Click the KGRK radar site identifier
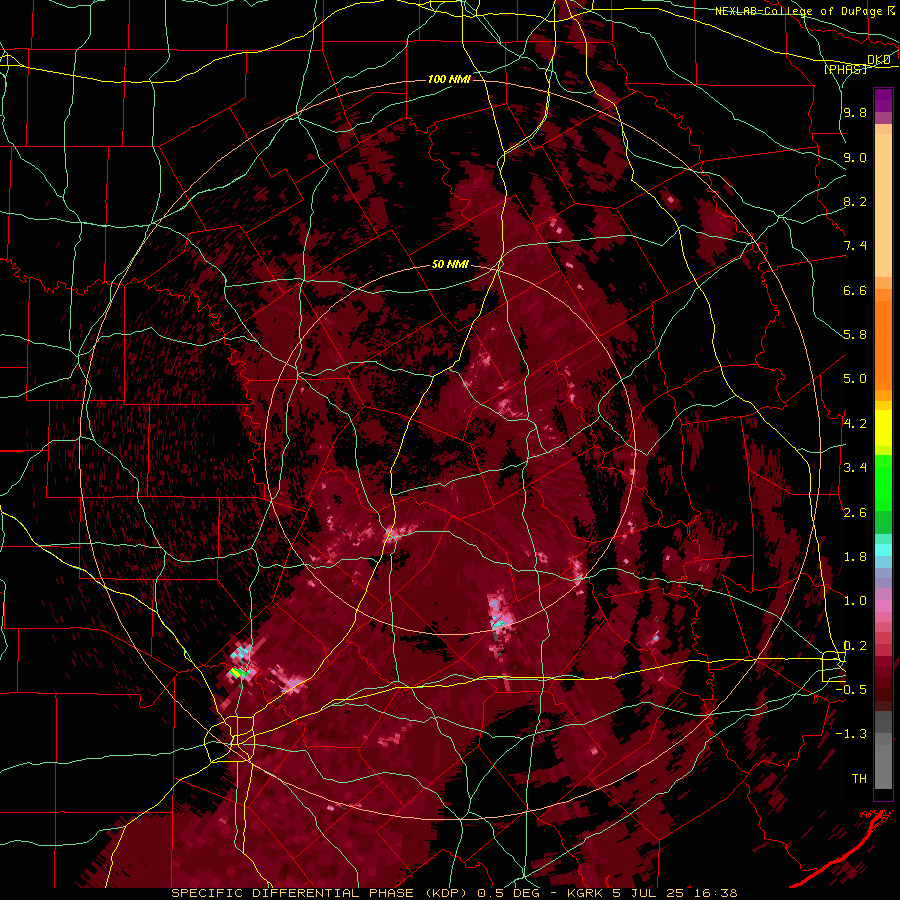900x900 pixels. coord(585,893)
